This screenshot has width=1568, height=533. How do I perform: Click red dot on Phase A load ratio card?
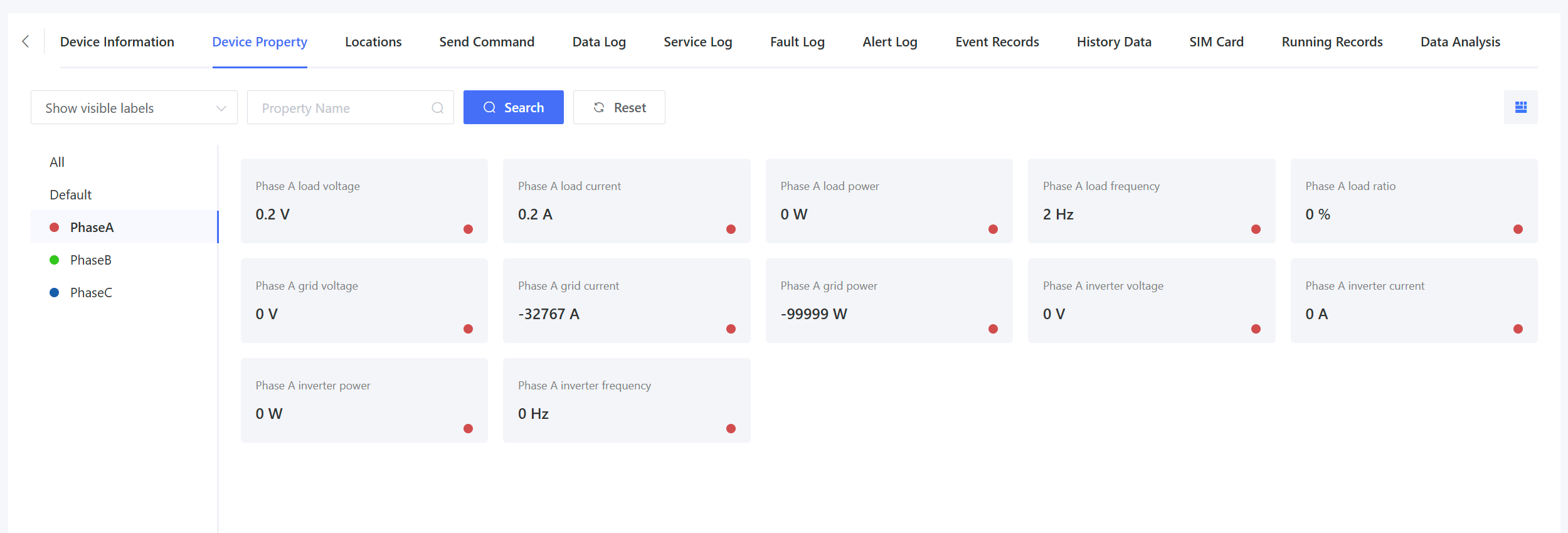(1518, 229)
